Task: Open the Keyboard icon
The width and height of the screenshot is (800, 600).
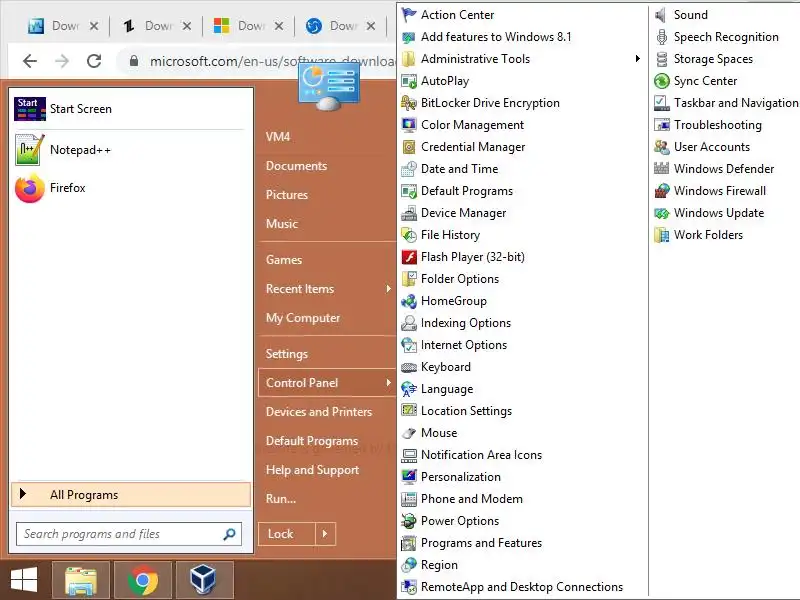Action: [409, 367]
